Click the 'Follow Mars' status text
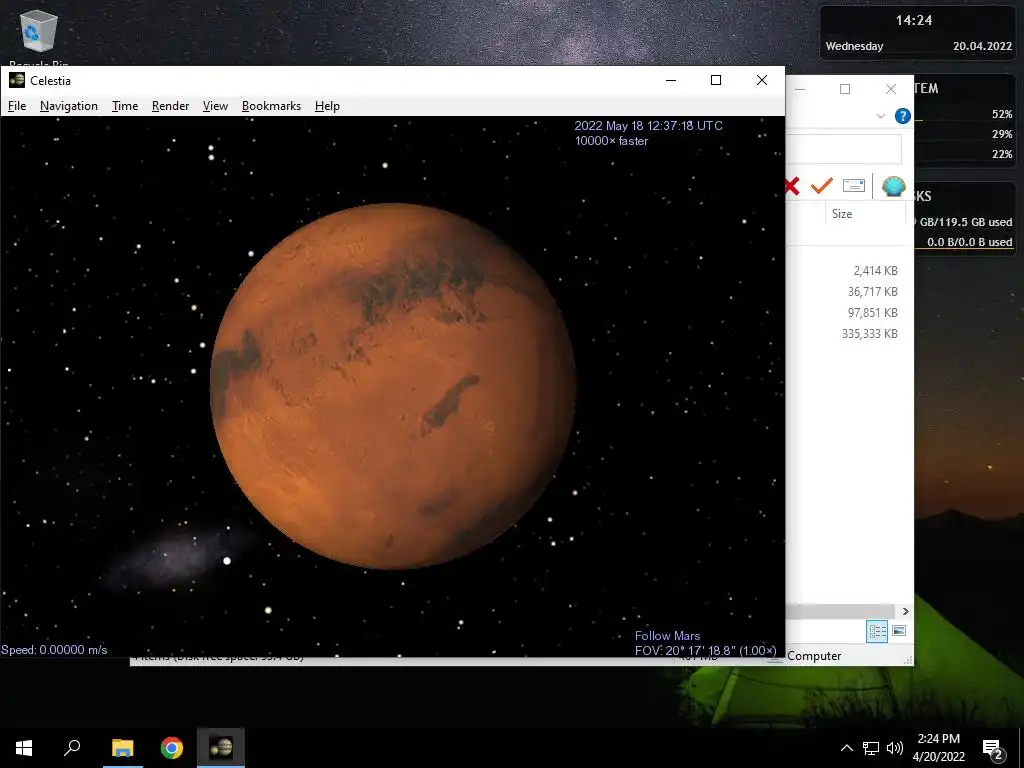Viewport: 1024px width, 768px height. pos(667,635)
